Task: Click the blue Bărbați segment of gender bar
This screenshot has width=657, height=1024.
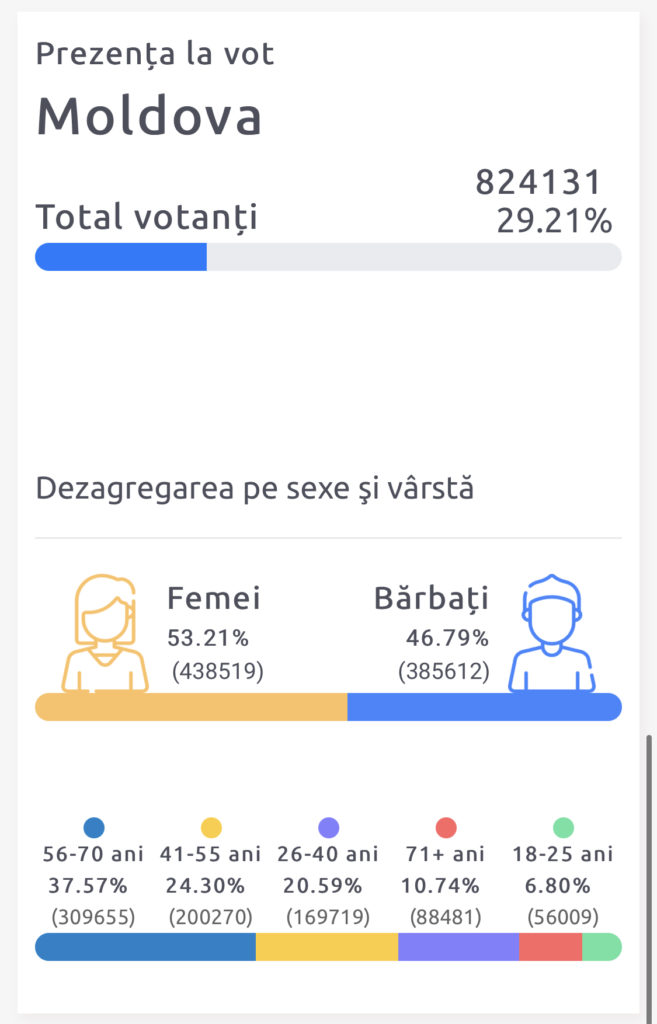Action: click(x=484, y=707)
